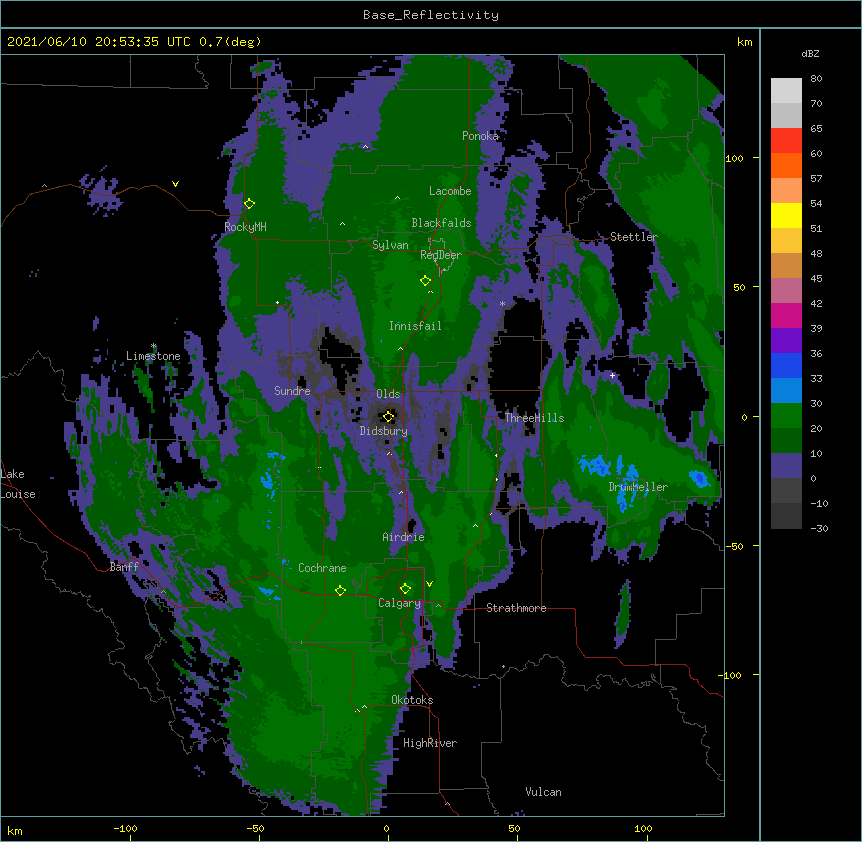Click the Innisfail city label
This screenshot has height=842, width=862.
[415, 326]
